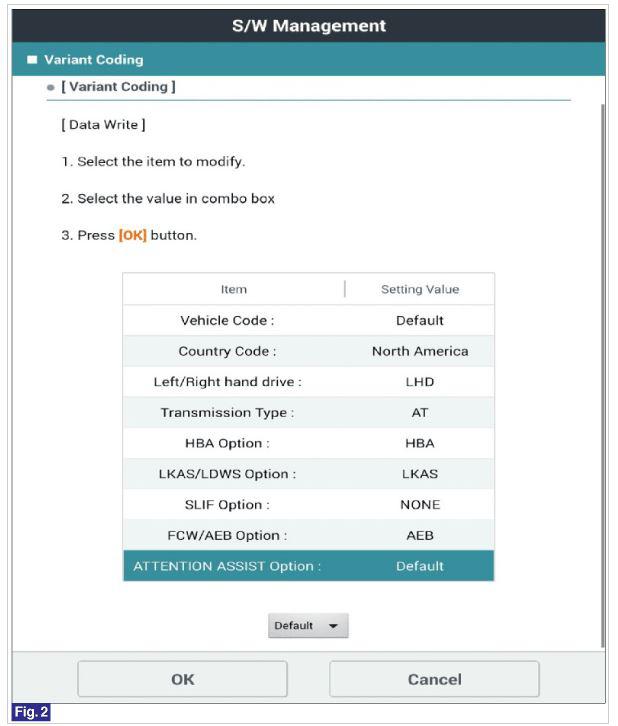Select the FCW/AEB Option row
The height and width of the screenshot is (726, 618).
[x=227, y=535]
